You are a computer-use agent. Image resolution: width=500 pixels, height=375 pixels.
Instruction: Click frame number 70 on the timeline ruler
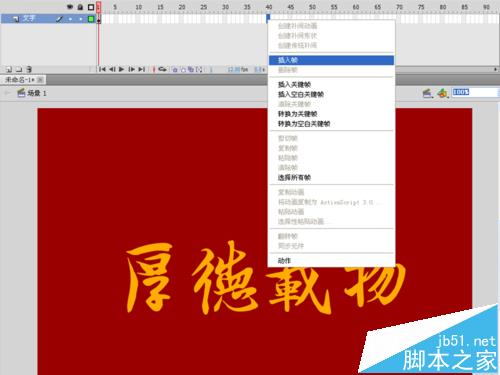pyautogui.click(x=399, y=7)
